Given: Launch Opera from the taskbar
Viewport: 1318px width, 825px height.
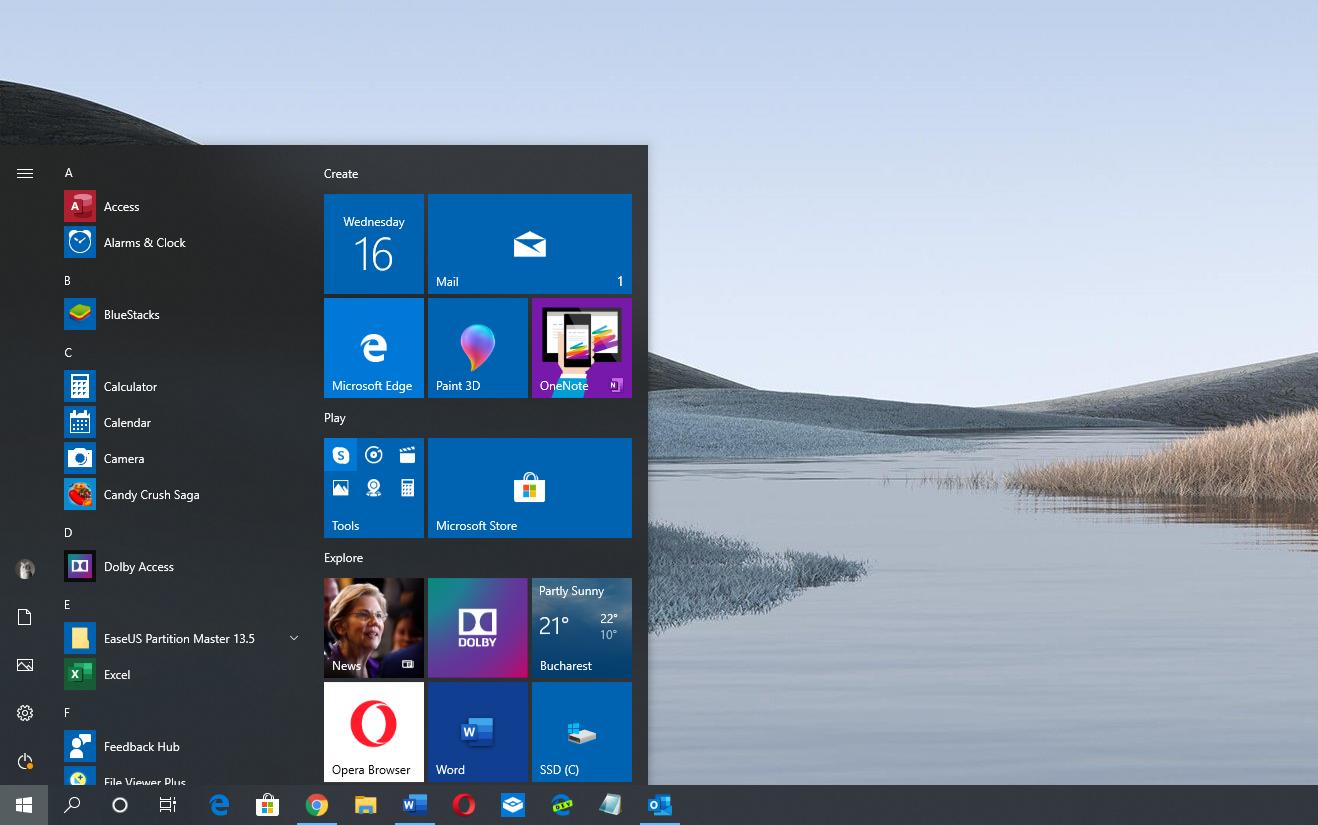Looking at the screenshot, I should click(463, 805).
